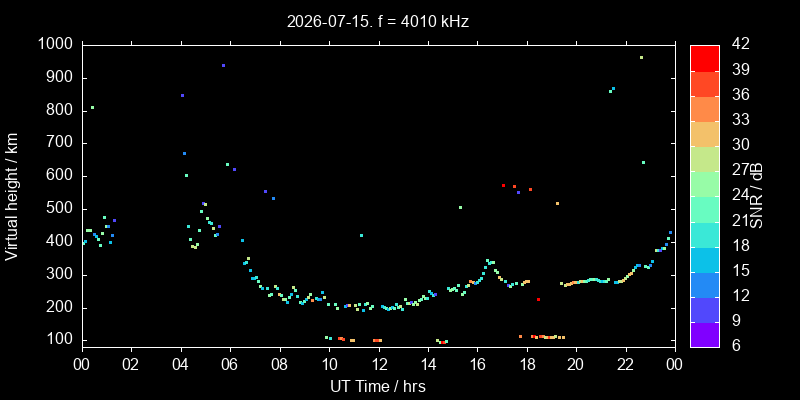
Task: Select the yellow-green 27-30 dB colorbar band
Action: pyautogui.click(x=705, y=159)
